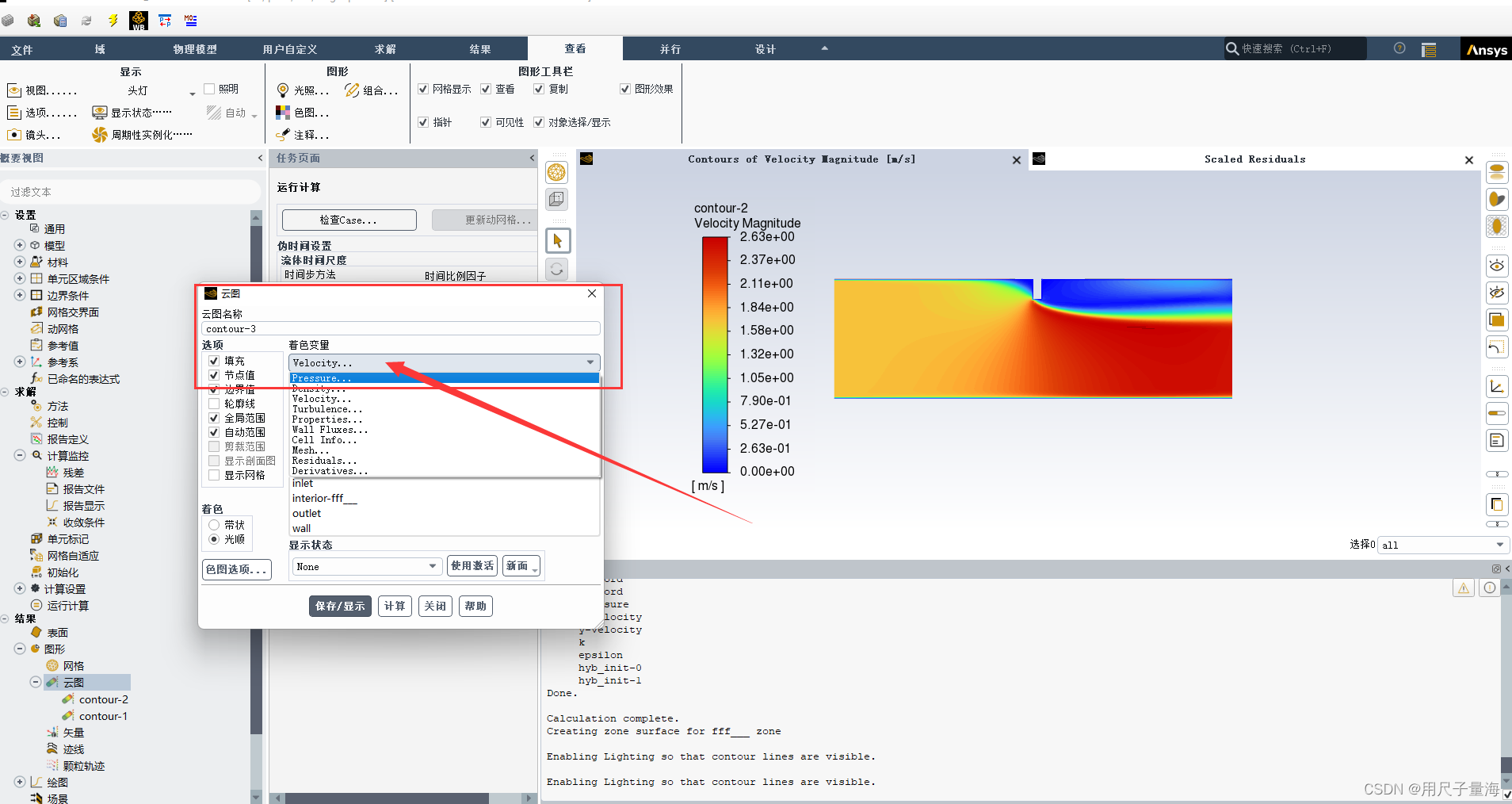Click the velocity colormap legend bar
The height and width of the screenshot is (804, 1512).
point(715,354)
